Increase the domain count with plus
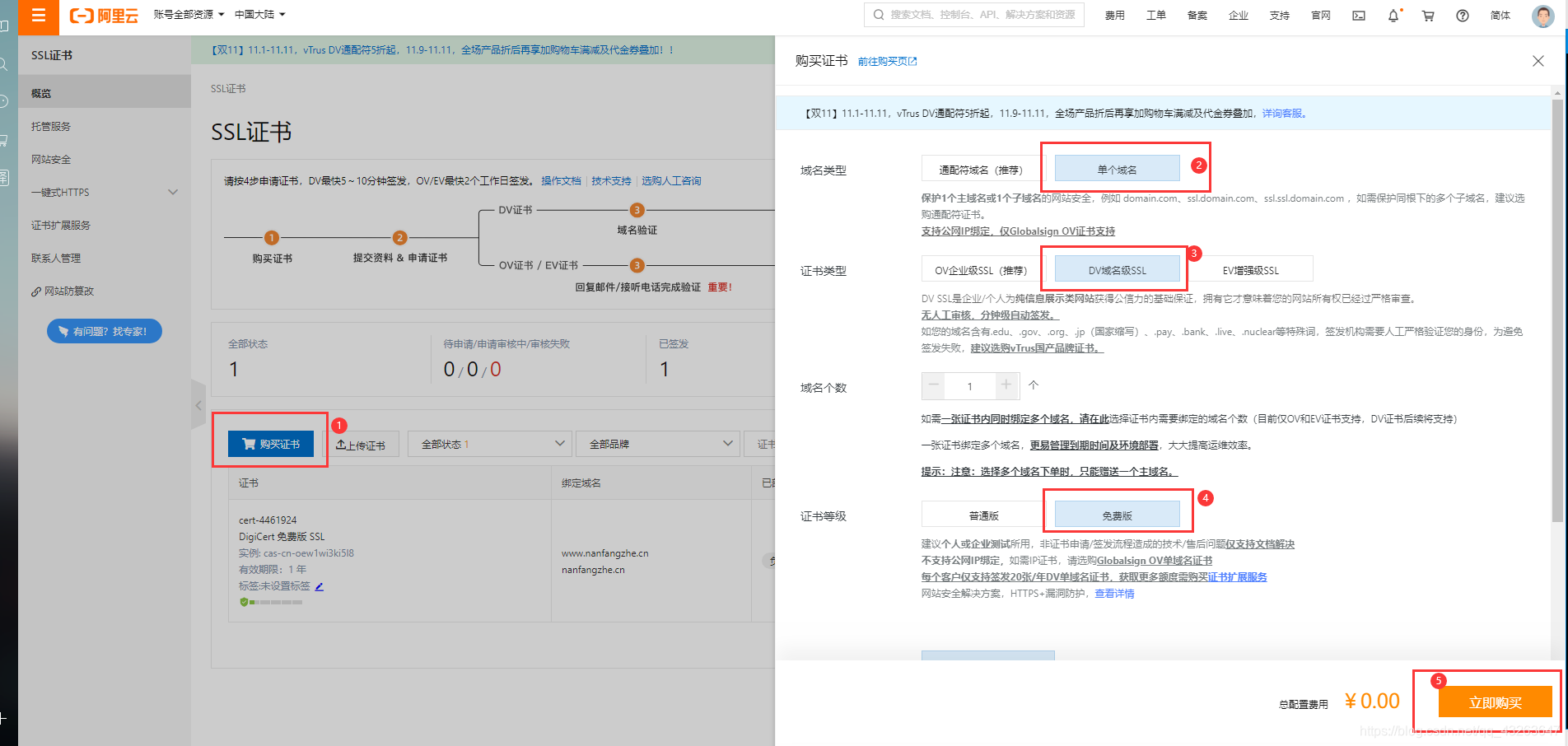The width and height of the screenshot is (1568, 746). coord(1006,385)
